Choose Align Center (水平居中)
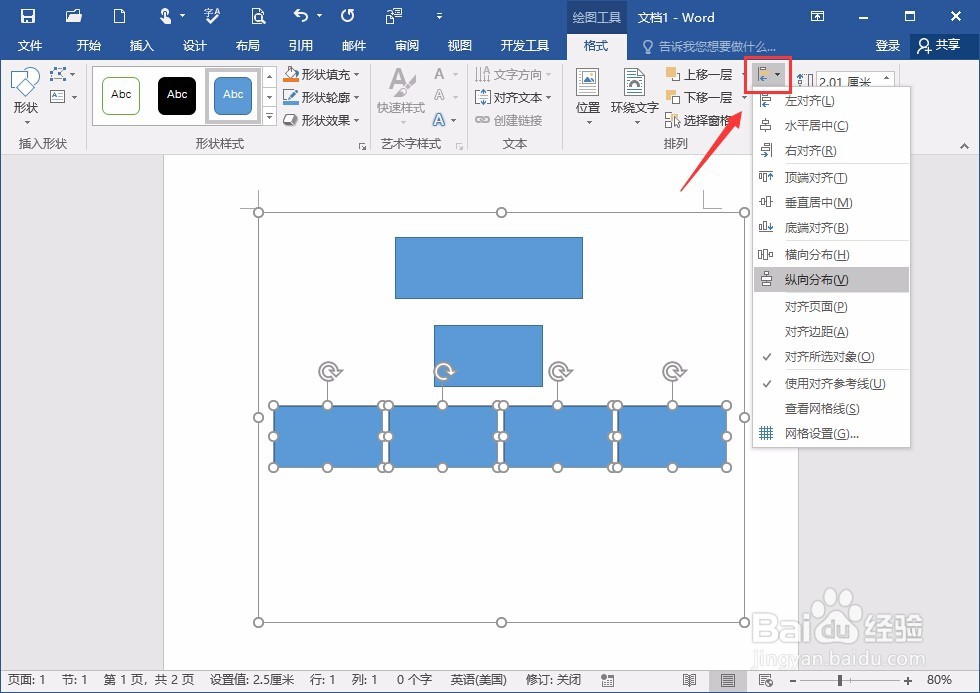Screen dimensions: 980x693 point(831,126)
